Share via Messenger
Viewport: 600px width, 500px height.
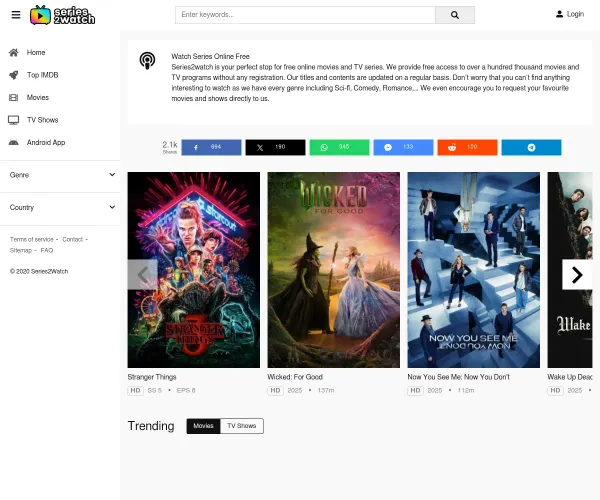(403, 147)
